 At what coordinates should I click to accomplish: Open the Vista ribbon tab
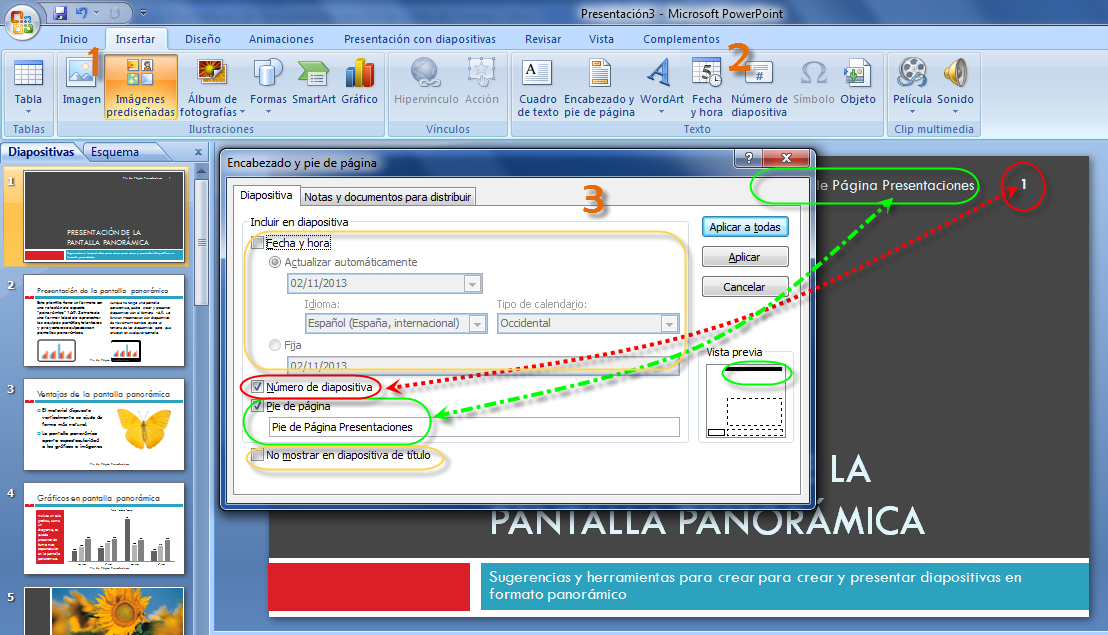(x=601, y=40)
